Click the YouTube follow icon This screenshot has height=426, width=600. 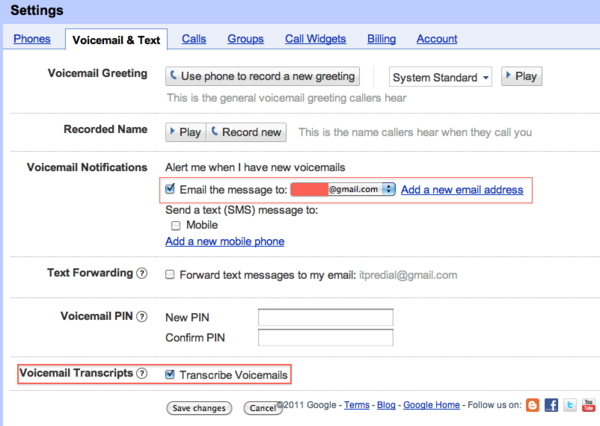click(x=589, y=405)
